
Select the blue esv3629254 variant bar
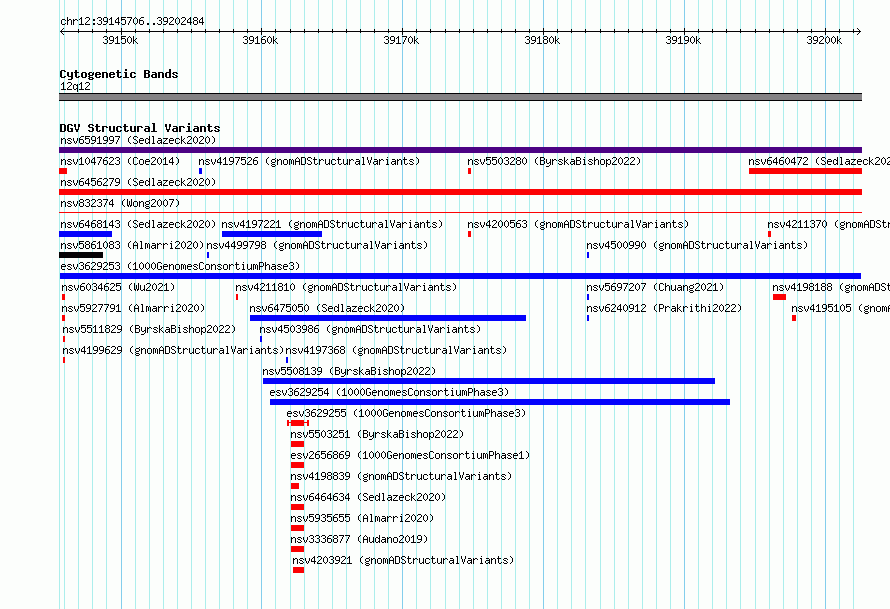[500, 402]
